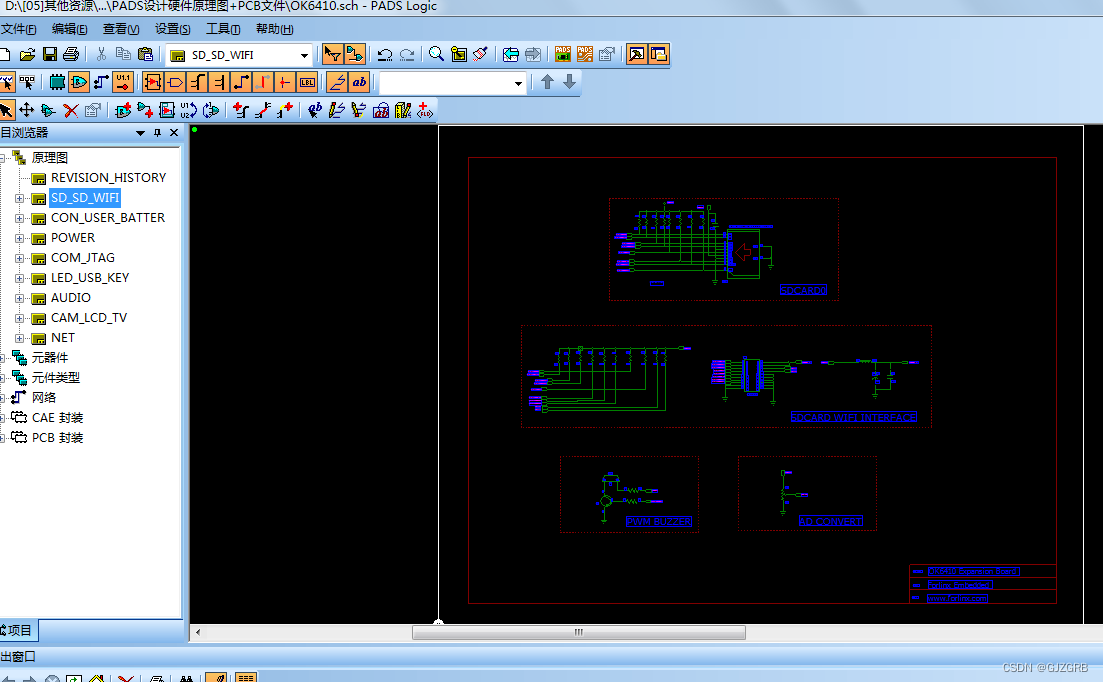Click the Redraw brush icon
The height and width of the screenshot is (682, 1103).
(480, 54)
